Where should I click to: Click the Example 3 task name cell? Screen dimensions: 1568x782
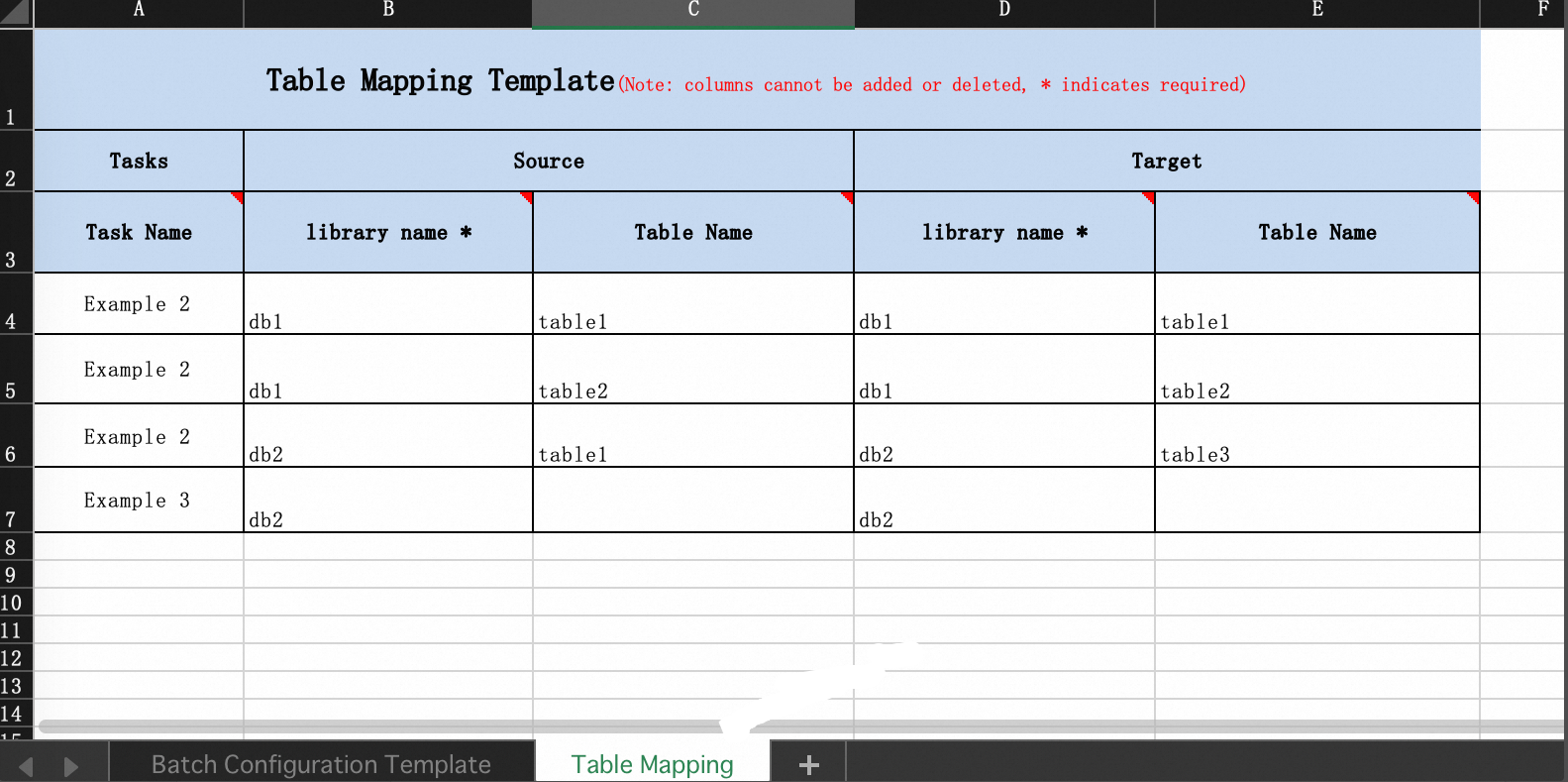click(x=138, y=501)
